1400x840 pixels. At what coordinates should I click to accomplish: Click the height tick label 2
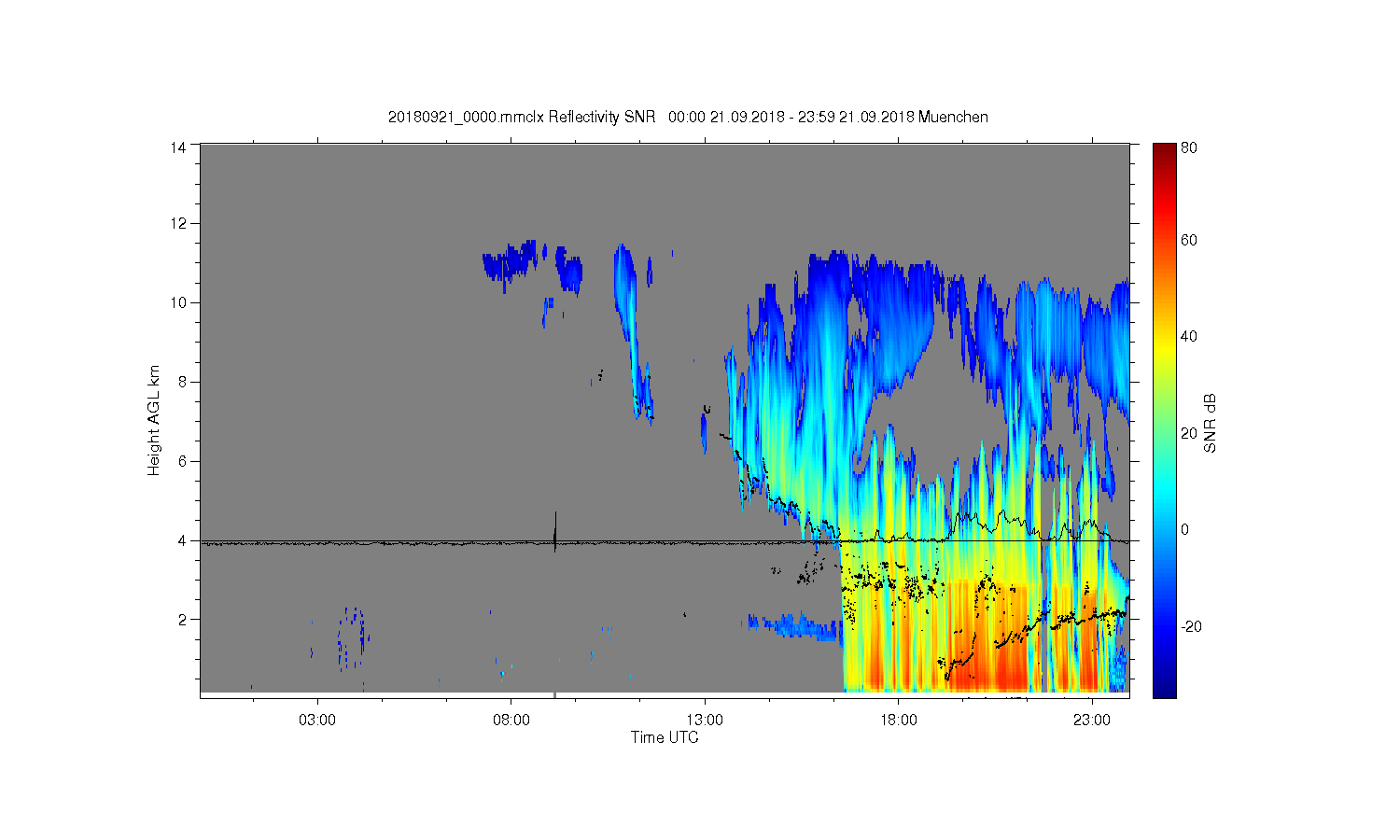click(182, 619)
